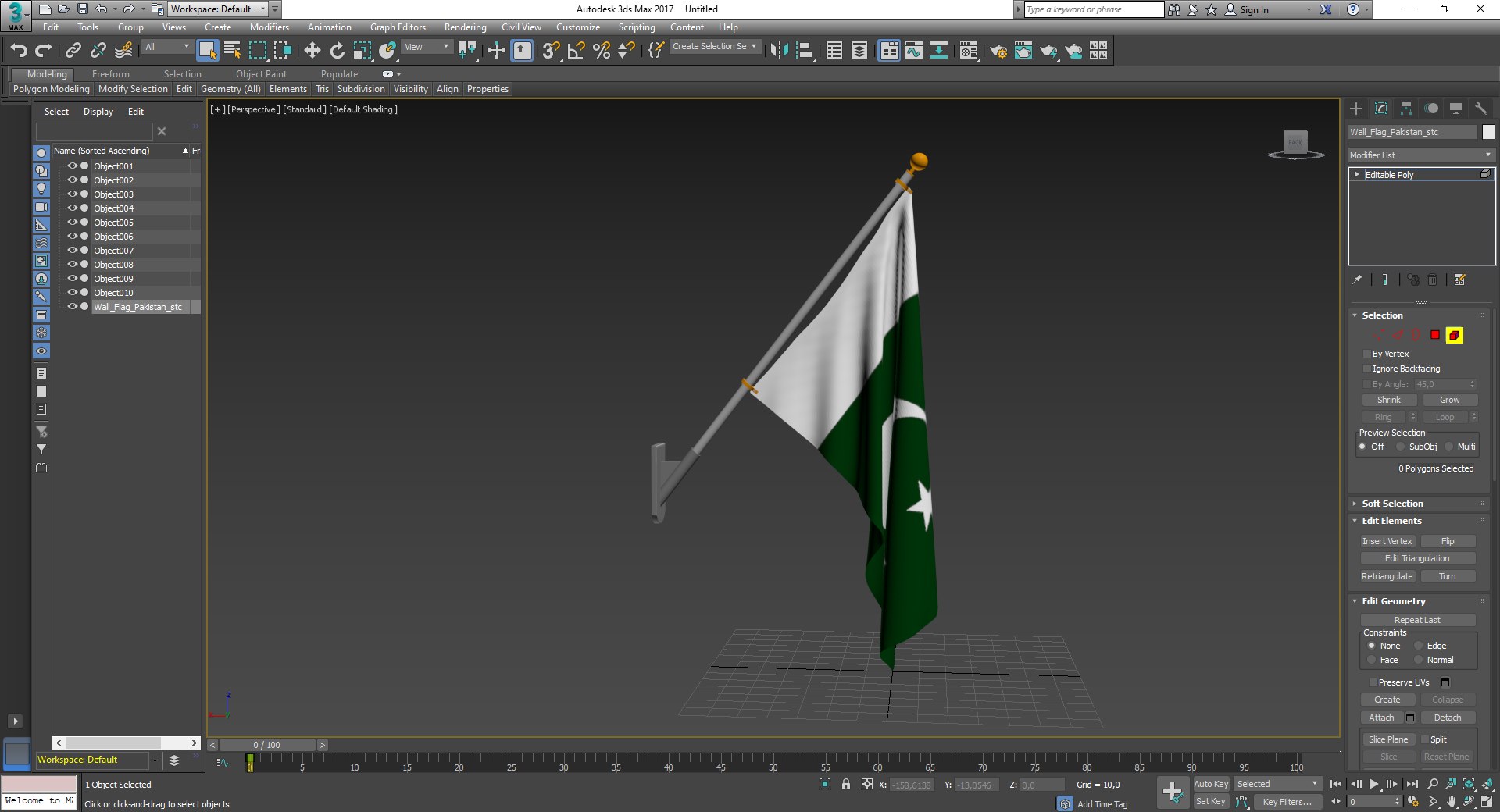Click the Select Object tool
1500x812 pixels.
pyautogui.click(x=207, y=51)
